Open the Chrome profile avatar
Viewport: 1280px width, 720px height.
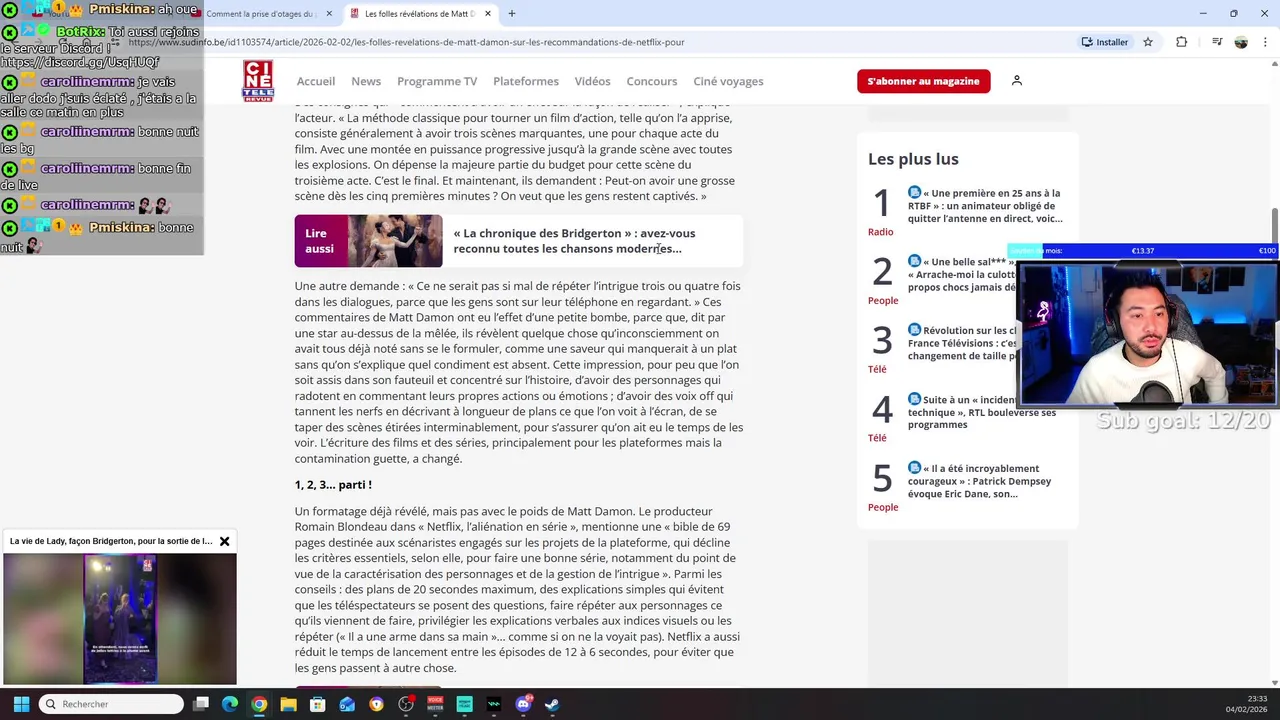point(1241,42)
